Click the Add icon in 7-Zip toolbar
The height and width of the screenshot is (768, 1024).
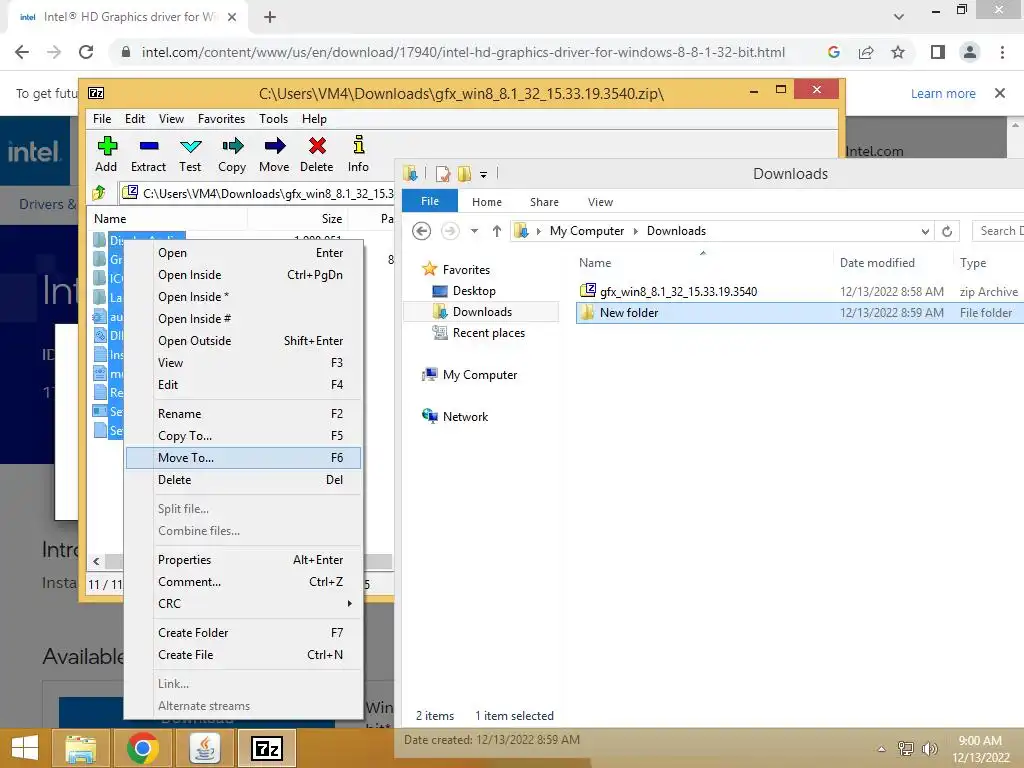point(106,146)
